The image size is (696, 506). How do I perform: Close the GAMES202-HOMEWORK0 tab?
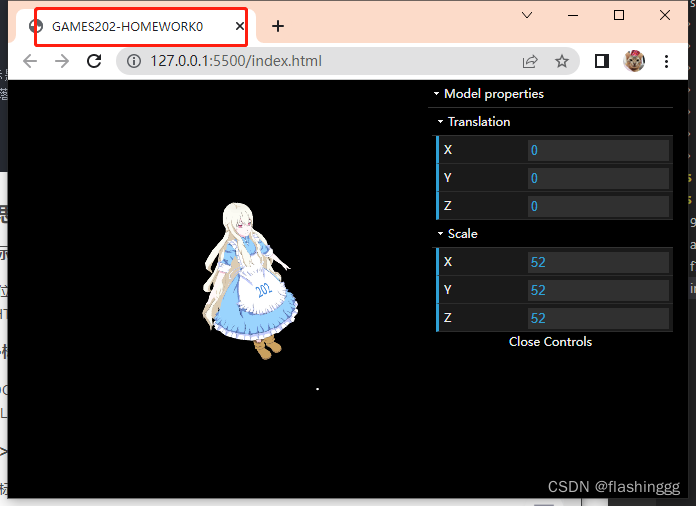[x=239, y=26]
